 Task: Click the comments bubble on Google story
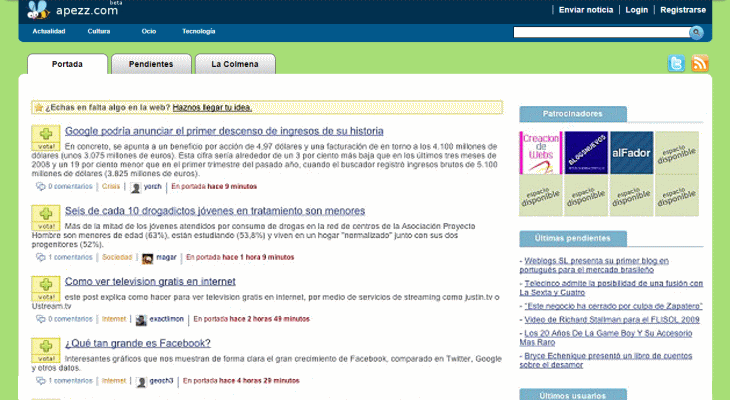[41, 187]
